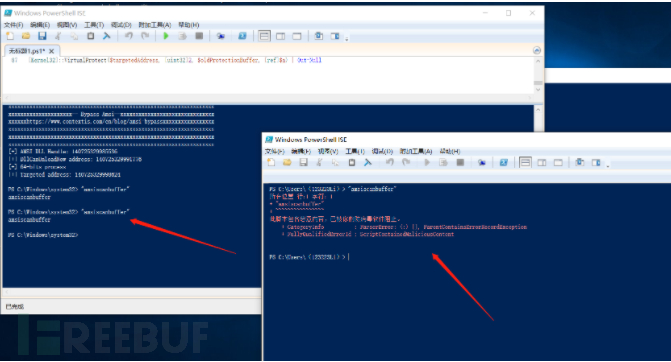
Task: Start PowerShell.exe from the front ISE toolbar
Action: click(x=504, y=162)
